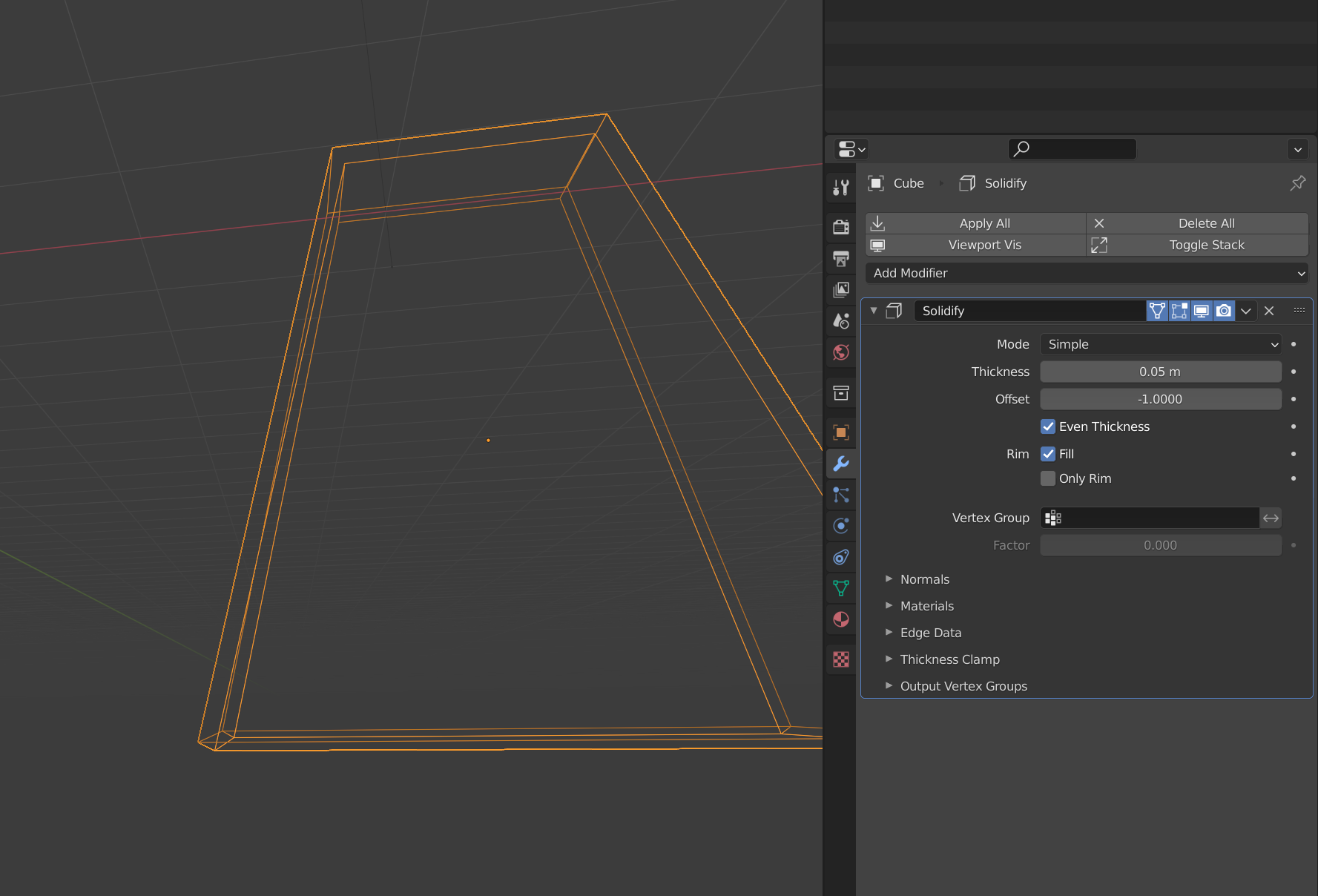Click animate dot beside Mode
Screen dimensions: 1318x896
pos(1294,344)
